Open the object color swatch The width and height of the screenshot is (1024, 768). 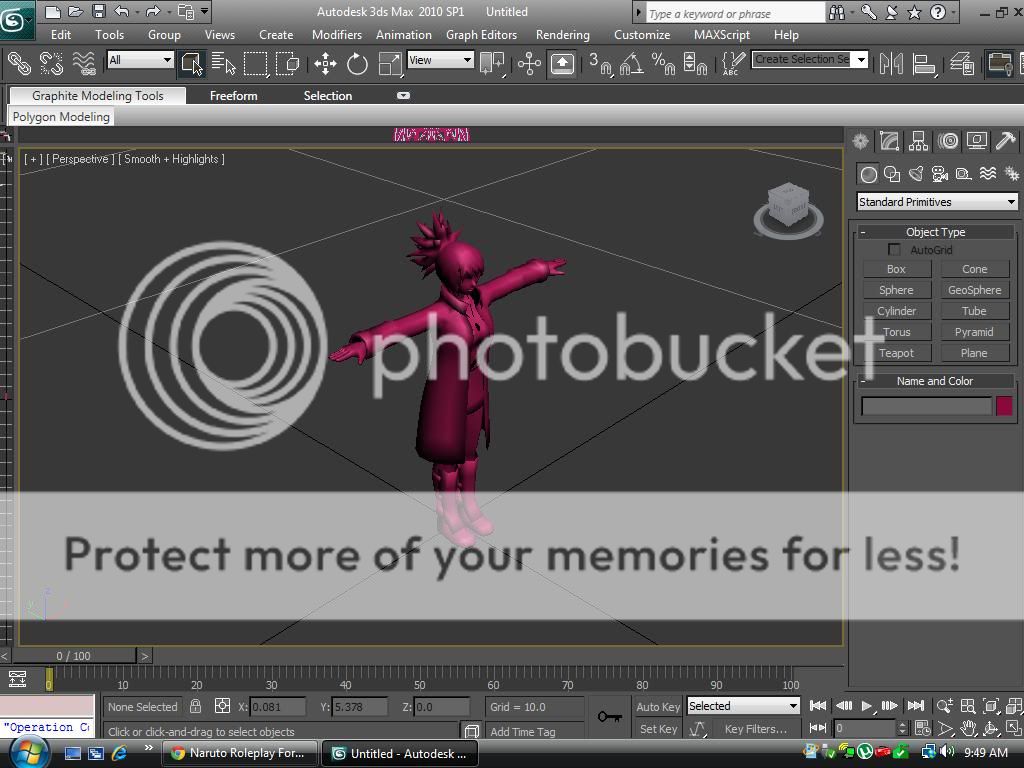coord(1004,406)
